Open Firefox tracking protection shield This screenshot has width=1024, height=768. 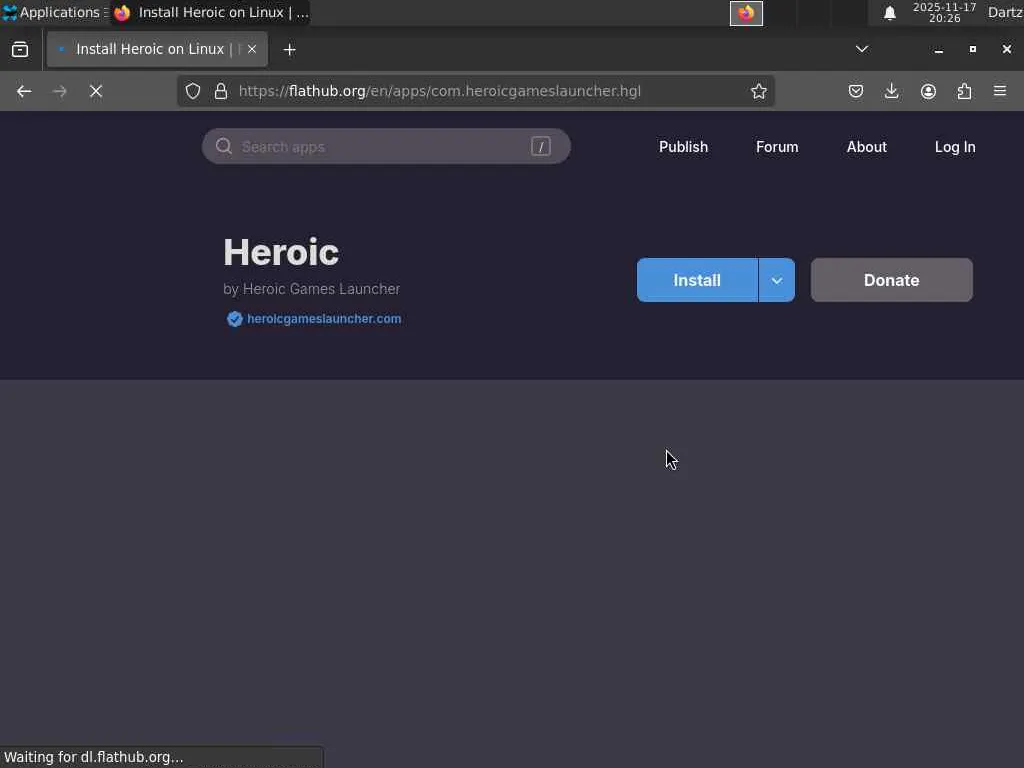(193, 91)
